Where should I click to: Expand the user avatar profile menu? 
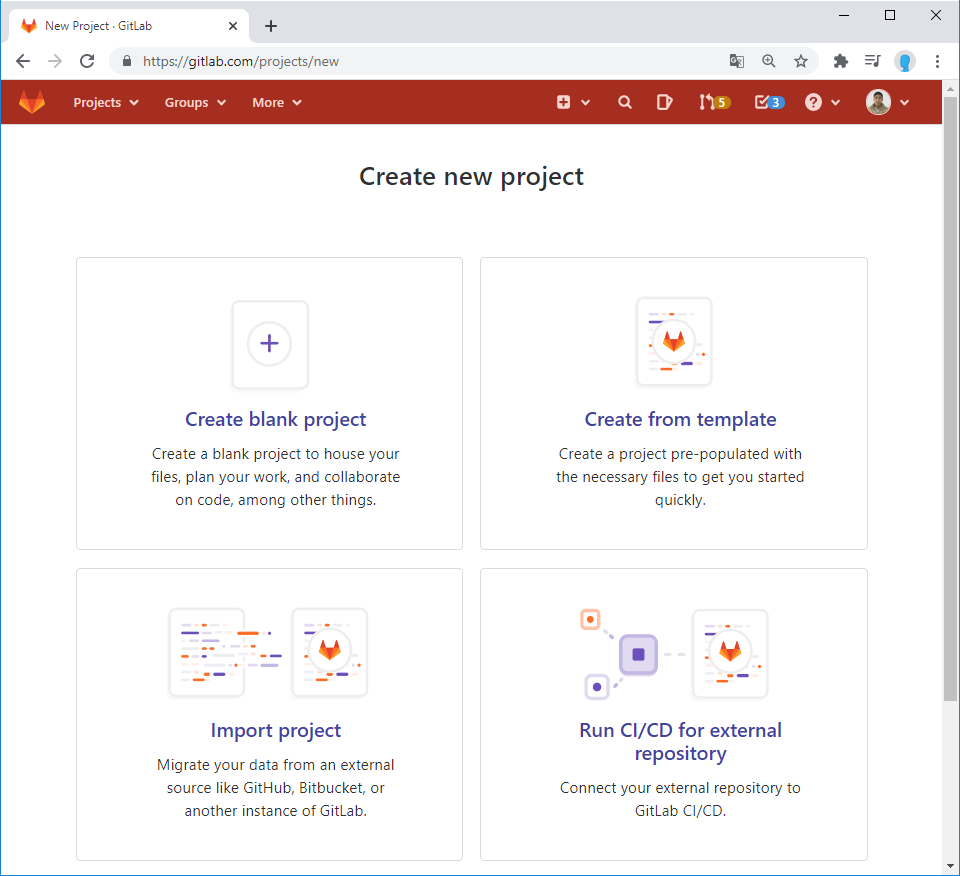pyautogui.click(x=887, y=102)
